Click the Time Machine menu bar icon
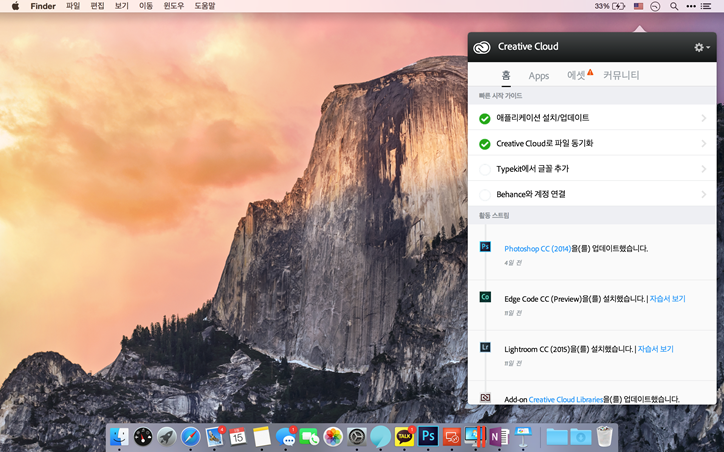 pyautogui.click(x=655, y=6)
